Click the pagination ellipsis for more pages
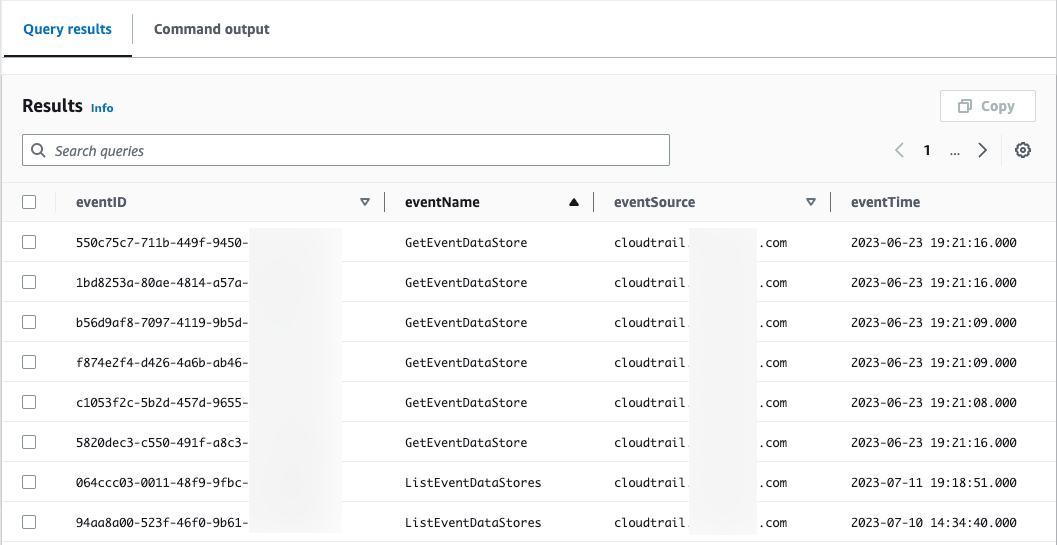1057x545 pixels. [954, 150]
